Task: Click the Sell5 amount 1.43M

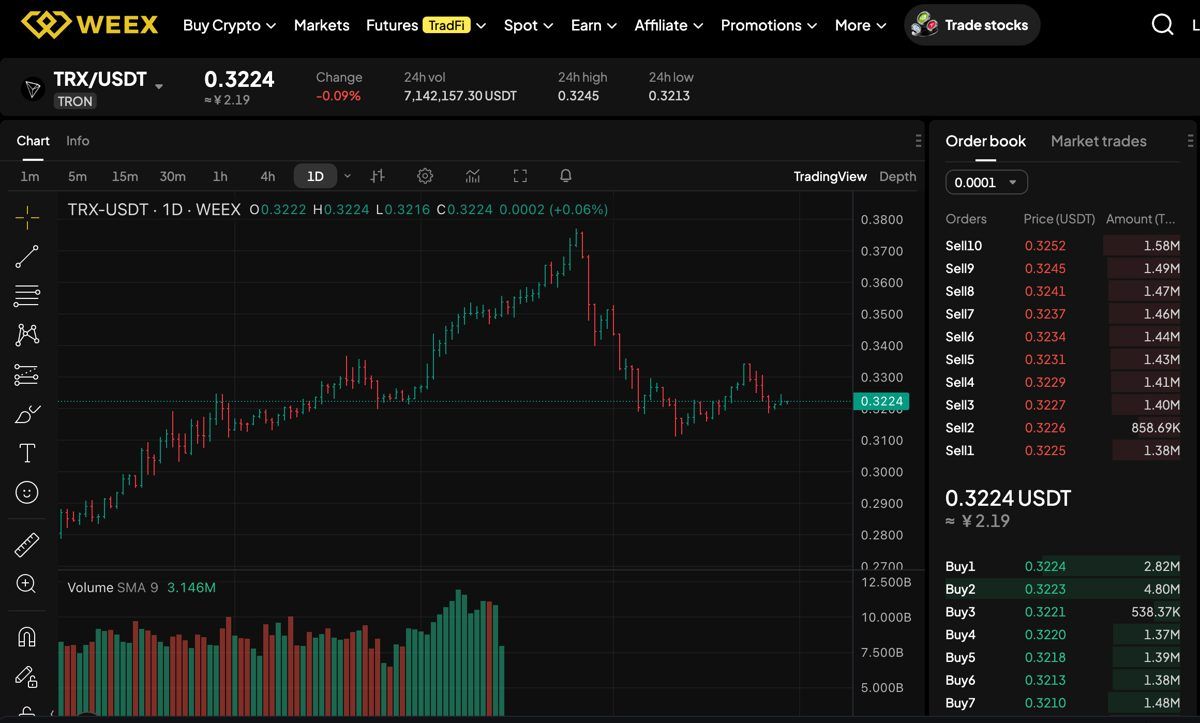Action: pos(1162,360)
